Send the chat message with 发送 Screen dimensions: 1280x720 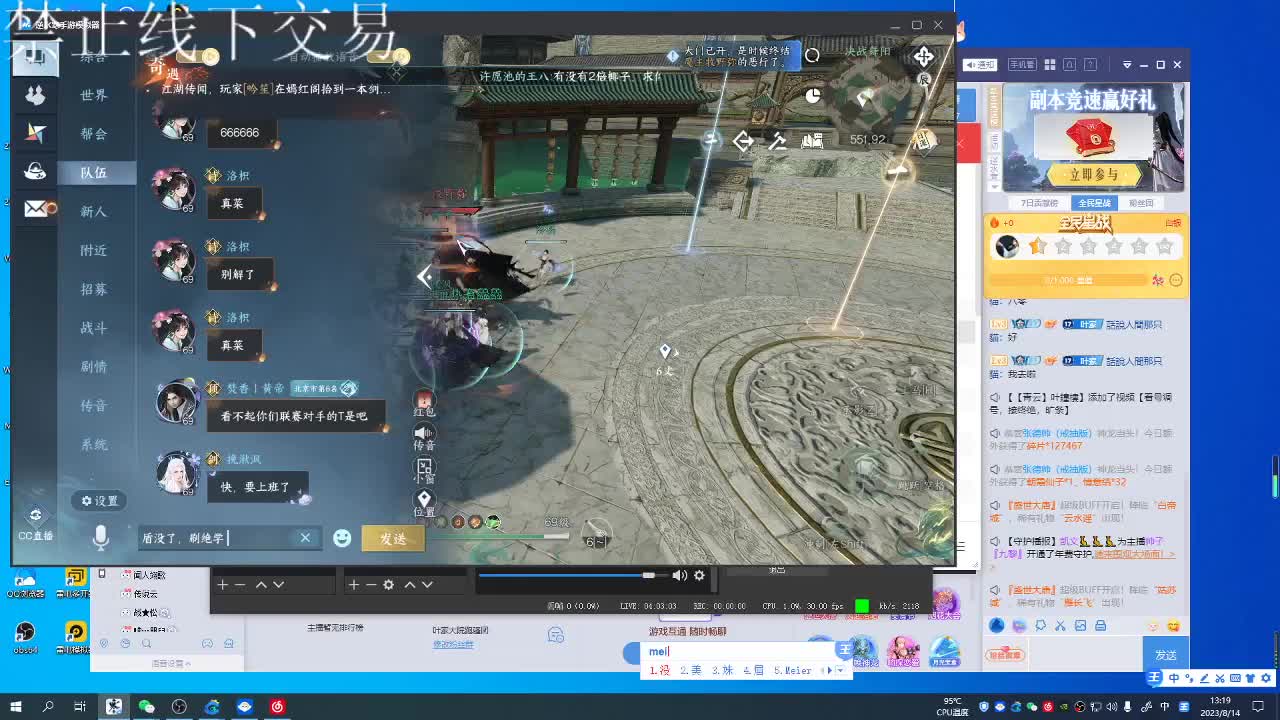click(393, 538)
